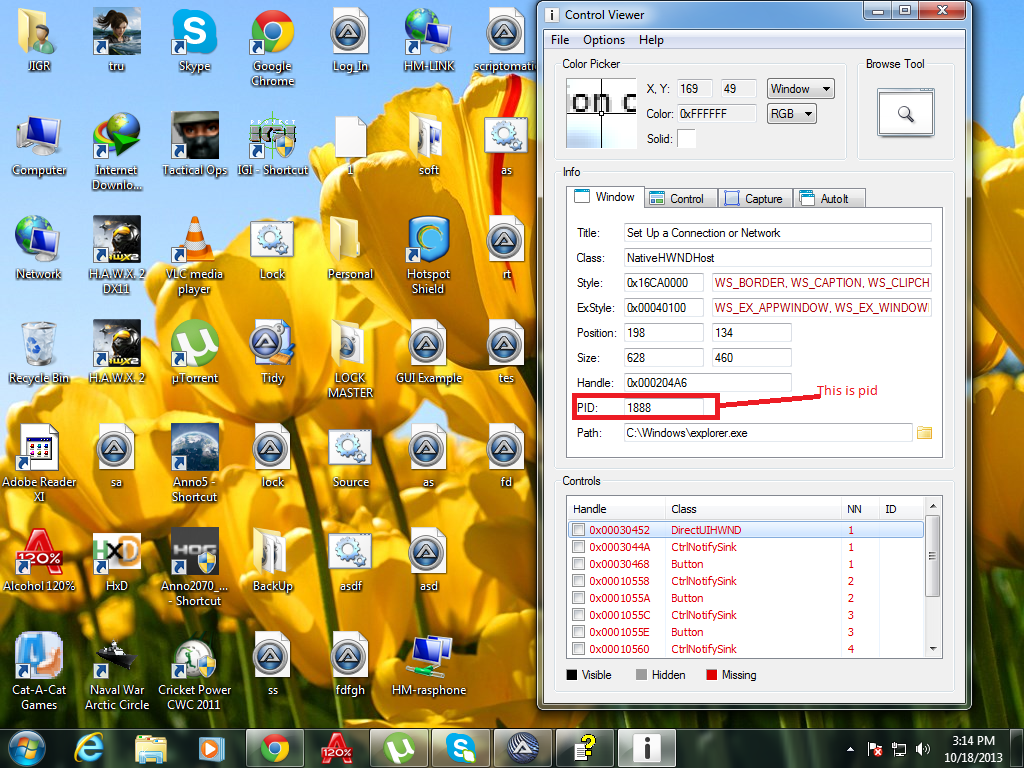Click the Browse Tool magnifier finder icon
Image resolution: width=1024 pixels, height=768 pixels.
tap(905, 113)
